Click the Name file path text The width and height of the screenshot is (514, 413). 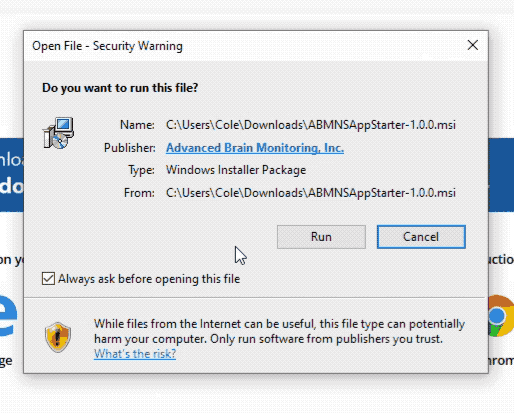click(x=311, y=125)
